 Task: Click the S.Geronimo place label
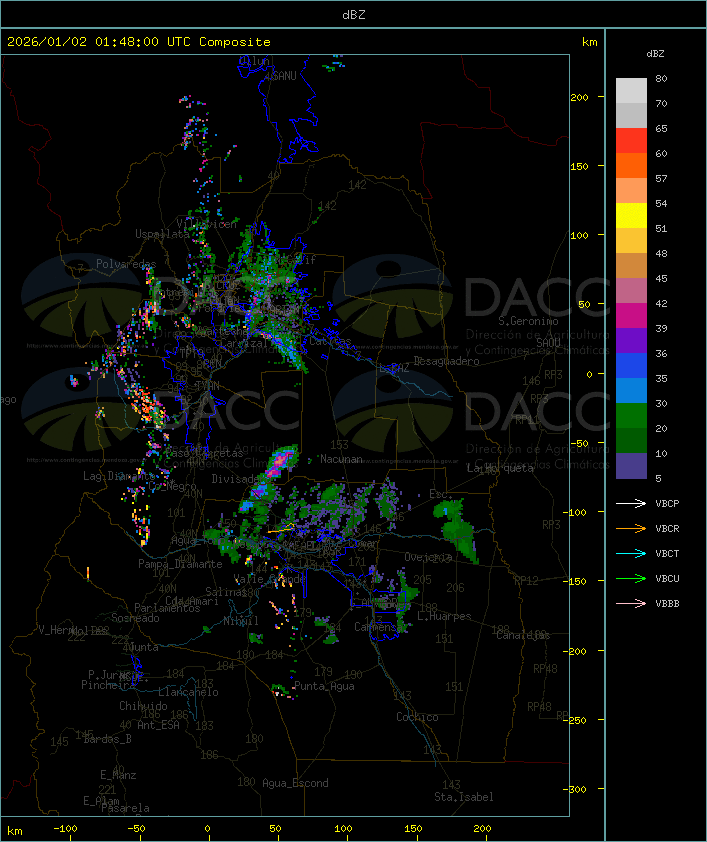(x=528, y=321)
